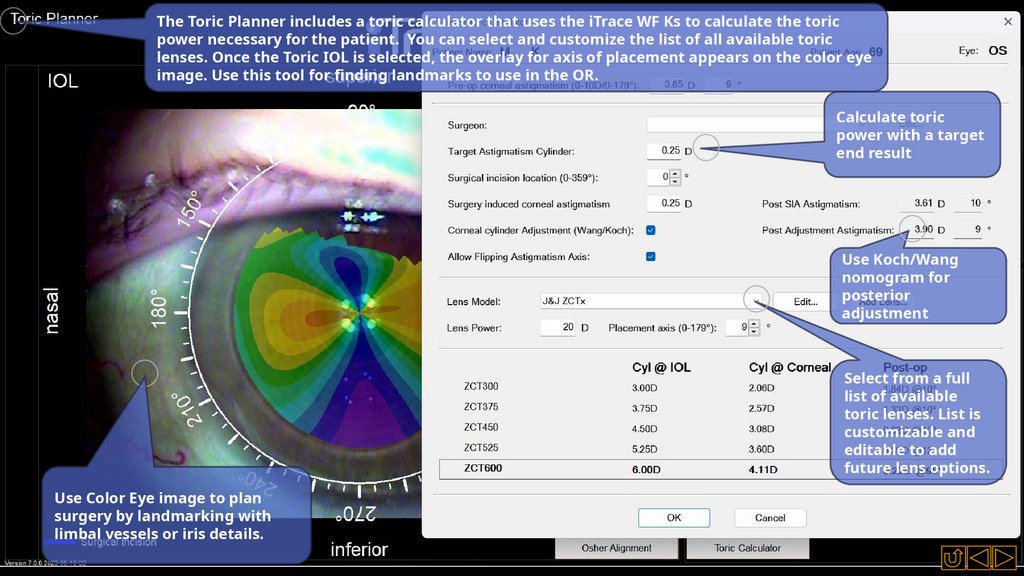Viewport: 1024px width, 576px height.
Task: Click the color eye image with topography overlay
Action: (x=255, y=313)
